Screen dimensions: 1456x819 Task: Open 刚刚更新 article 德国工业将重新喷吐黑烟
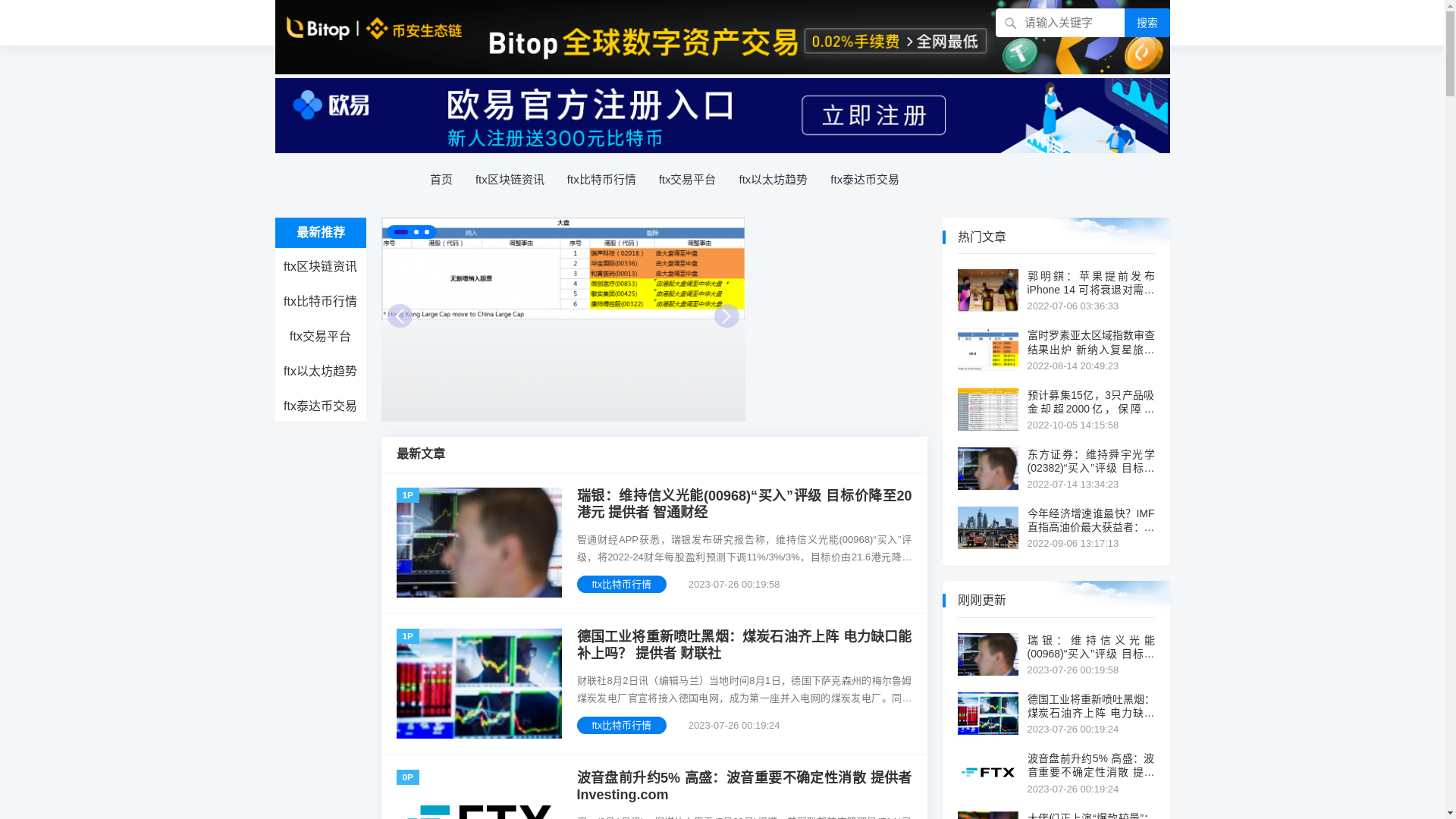(1090, 706)
